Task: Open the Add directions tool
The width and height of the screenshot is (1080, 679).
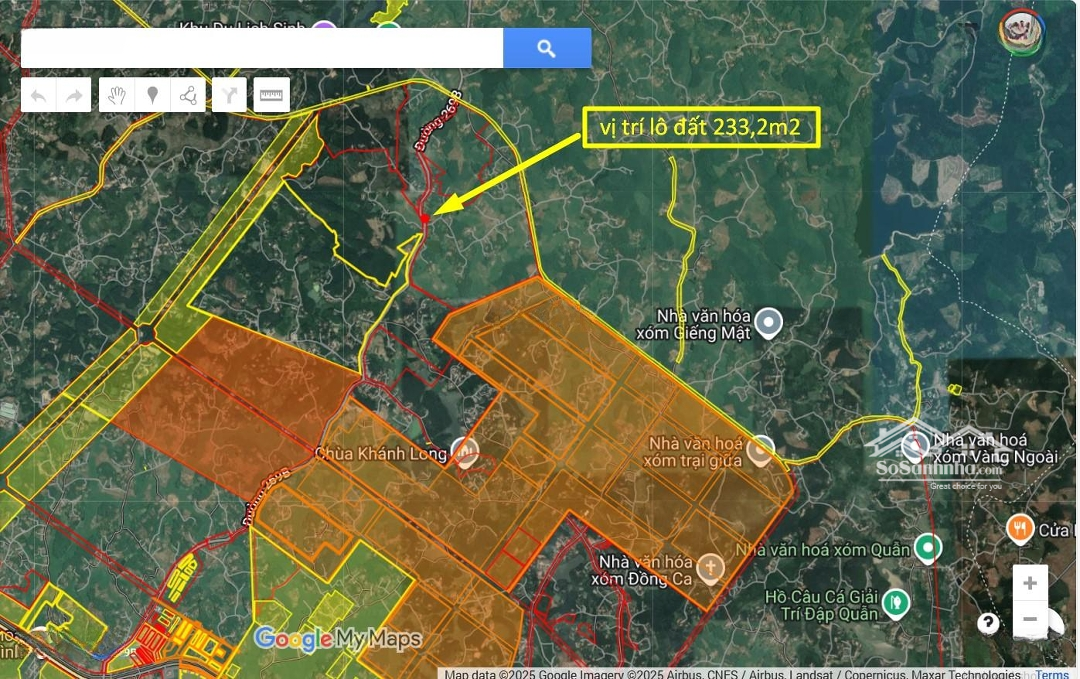Action: click(230, 95)
